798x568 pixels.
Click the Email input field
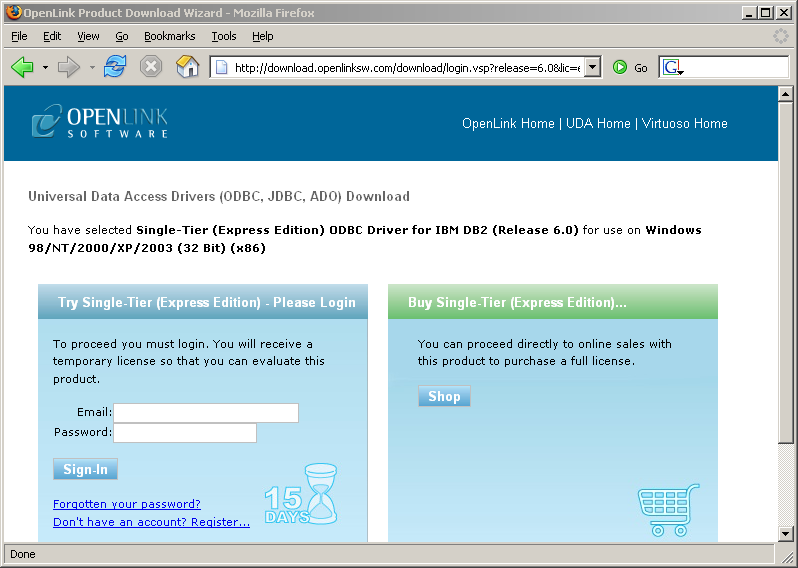tap(206, 413)
